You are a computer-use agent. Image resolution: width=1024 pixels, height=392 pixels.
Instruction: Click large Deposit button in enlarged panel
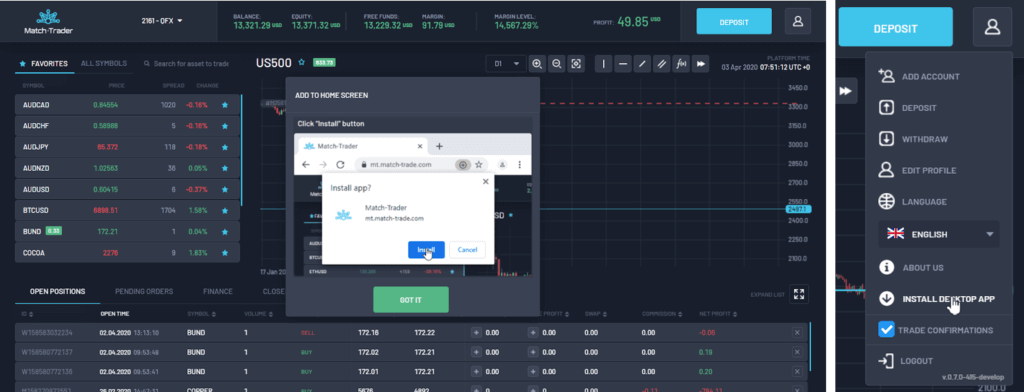click(x=895, y=27)
